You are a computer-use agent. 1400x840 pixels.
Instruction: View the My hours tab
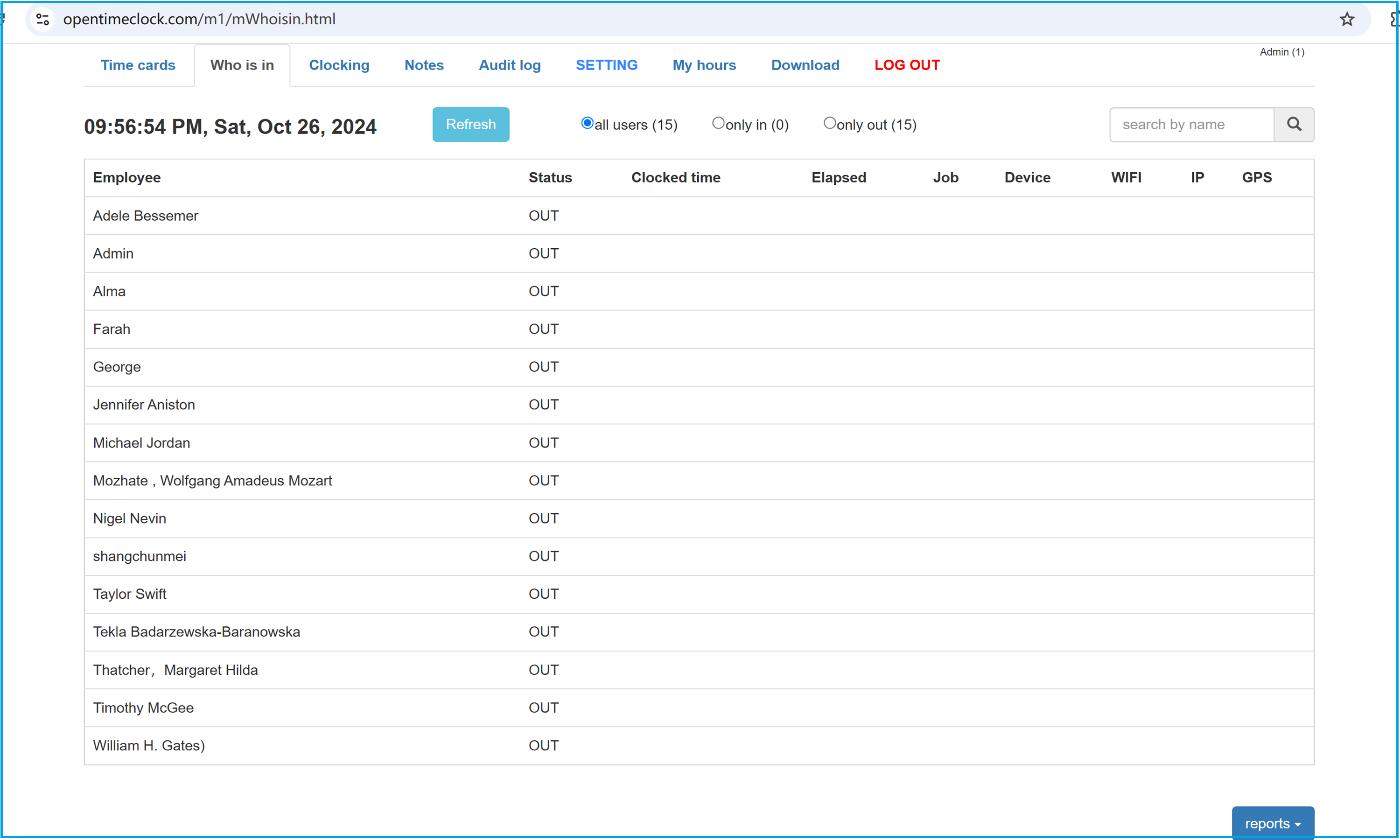(704, 65)
